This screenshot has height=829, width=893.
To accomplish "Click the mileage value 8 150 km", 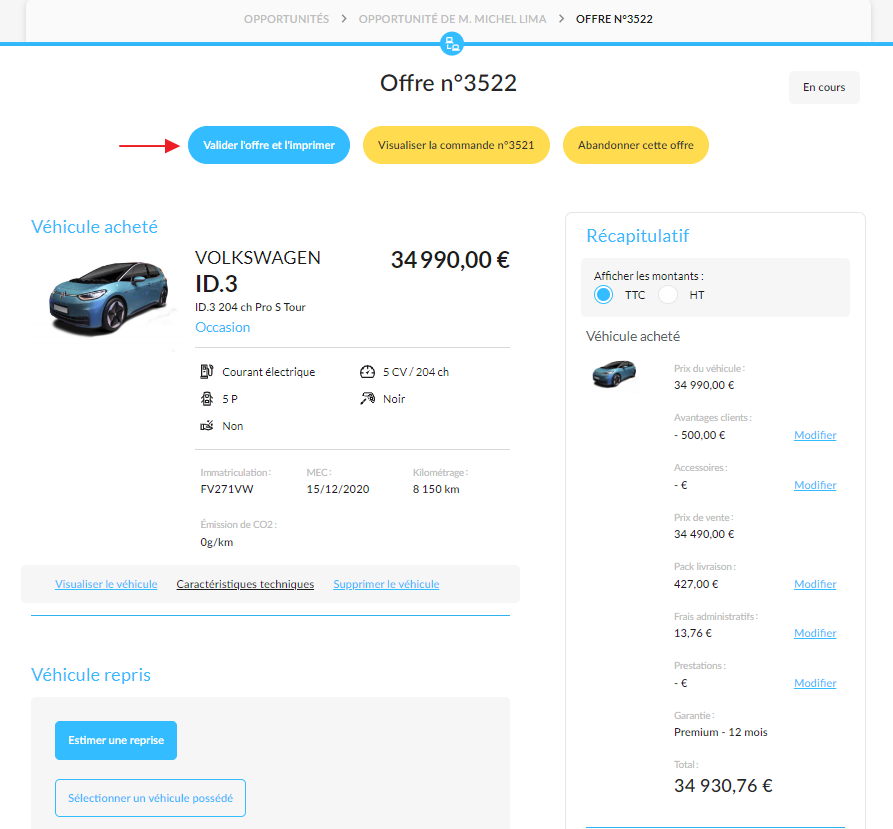I will pyautogui.click(x=436, y=489).
